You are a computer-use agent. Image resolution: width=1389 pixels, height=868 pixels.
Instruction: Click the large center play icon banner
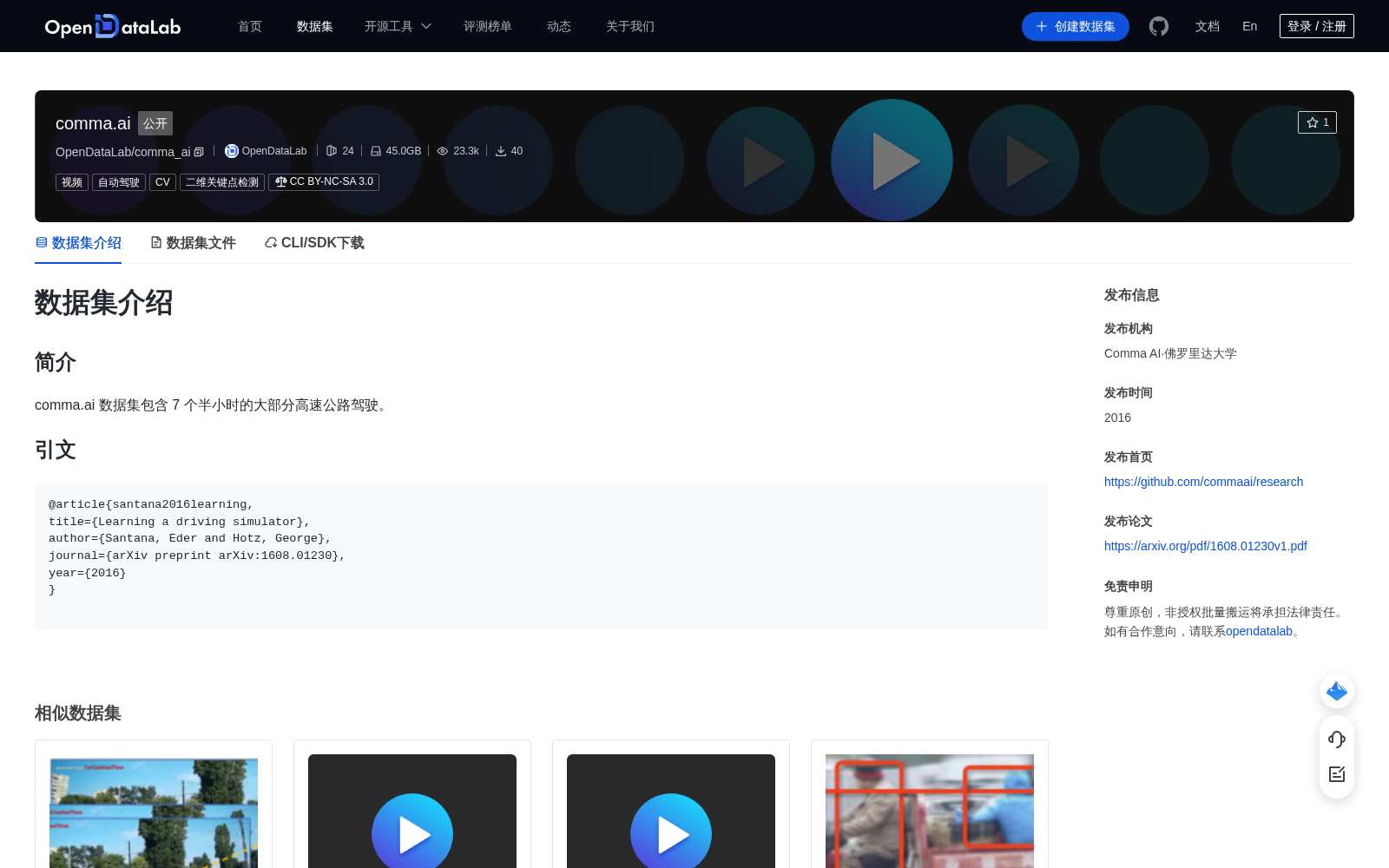tap(892, 161)
